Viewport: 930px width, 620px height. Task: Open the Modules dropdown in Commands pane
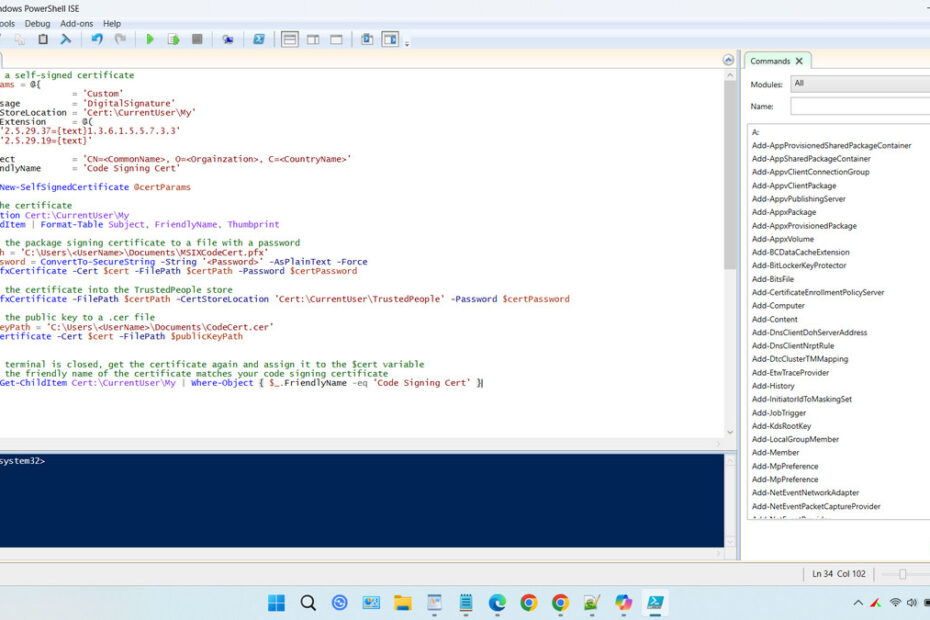pyautogui.click(x=858, y=84)
